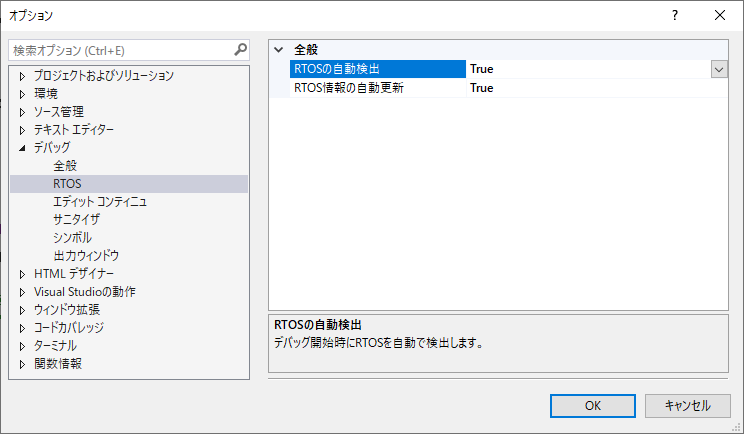Click the キャンセル button
The image size is (744, 434).
pos(686,405)
